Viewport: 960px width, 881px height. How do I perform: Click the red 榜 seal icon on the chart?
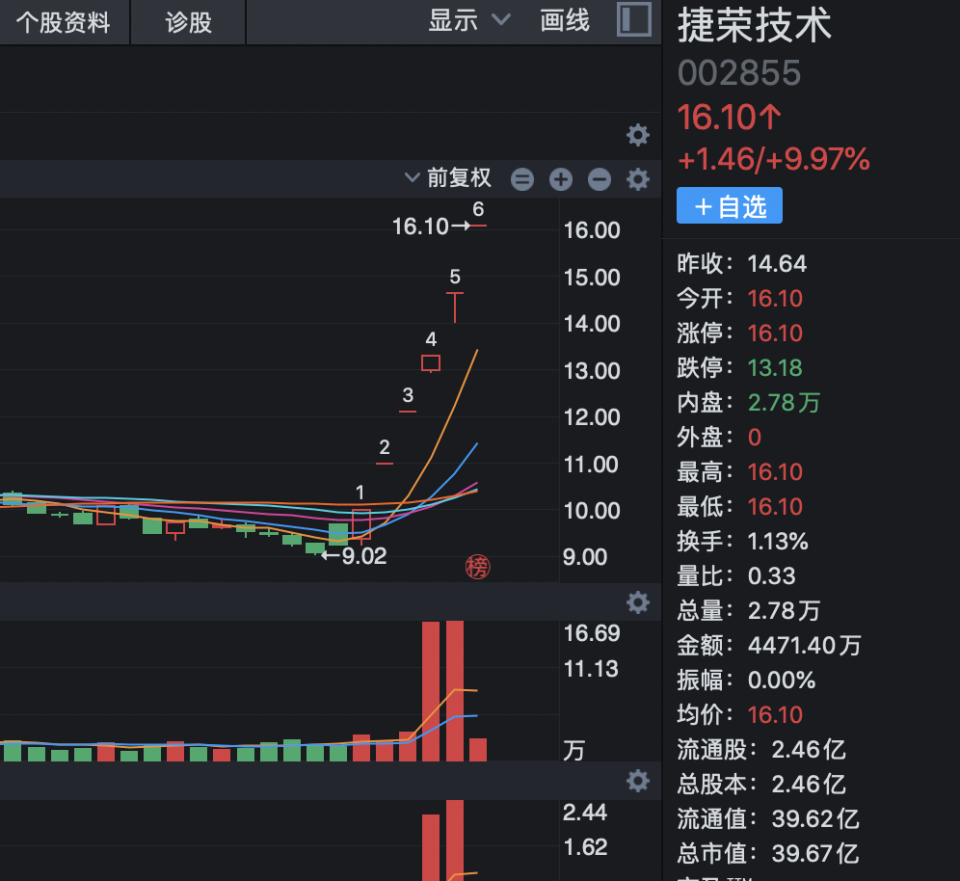pos(477,568)
